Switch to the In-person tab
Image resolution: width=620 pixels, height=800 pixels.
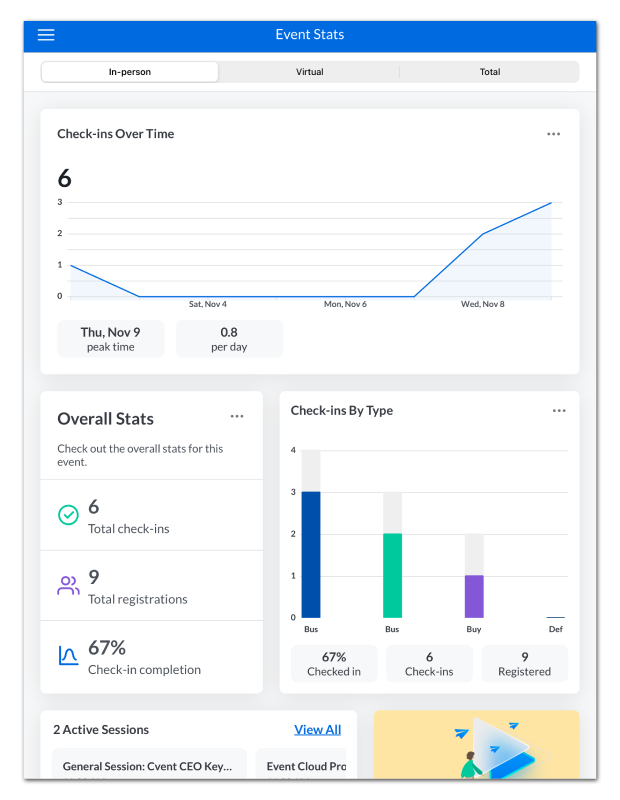pyautogui.click(x=130, y=72)
